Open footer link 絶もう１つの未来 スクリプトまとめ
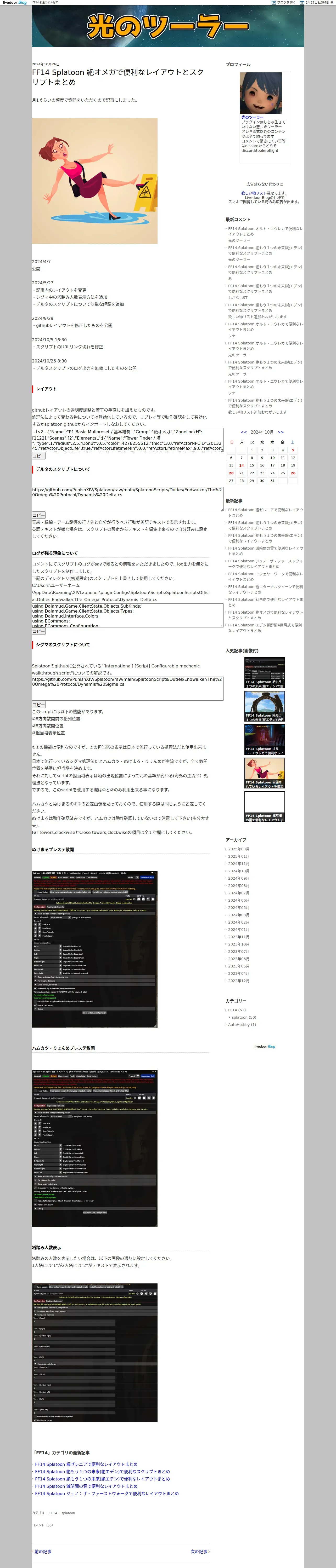The image size is (336, 1568). [102, 1472]
